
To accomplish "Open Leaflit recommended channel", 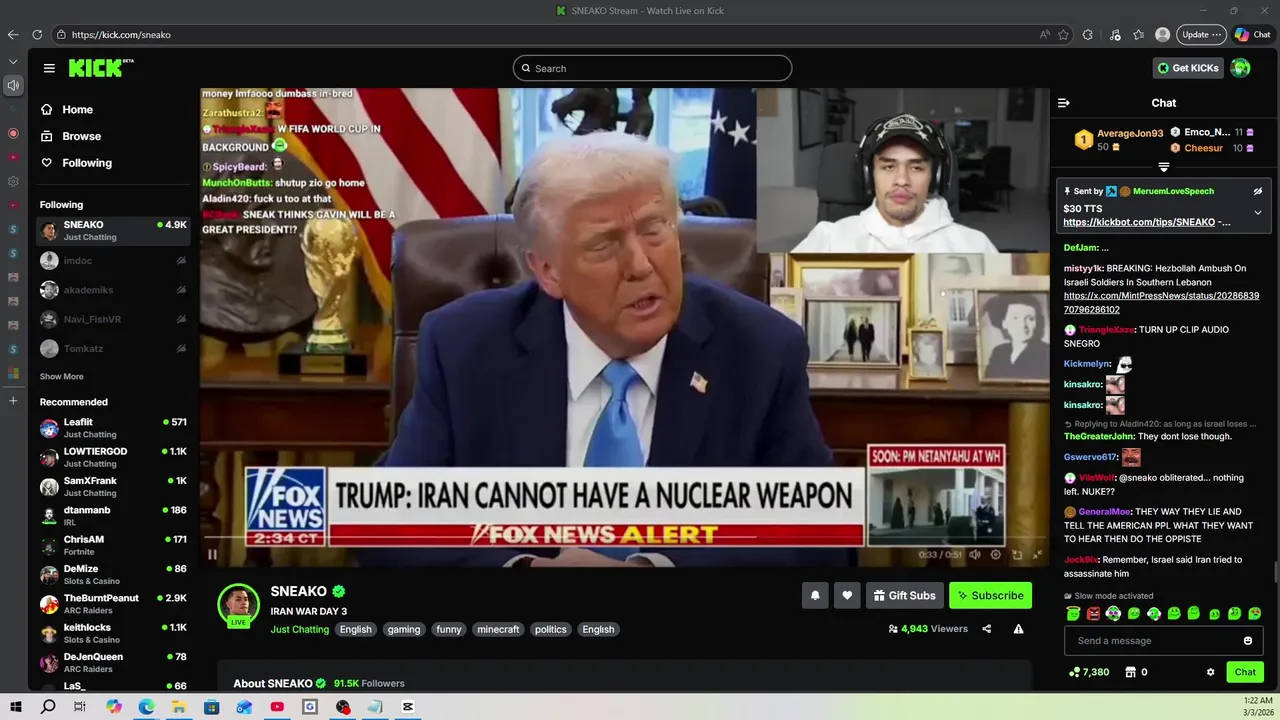I will click(113, 428).
